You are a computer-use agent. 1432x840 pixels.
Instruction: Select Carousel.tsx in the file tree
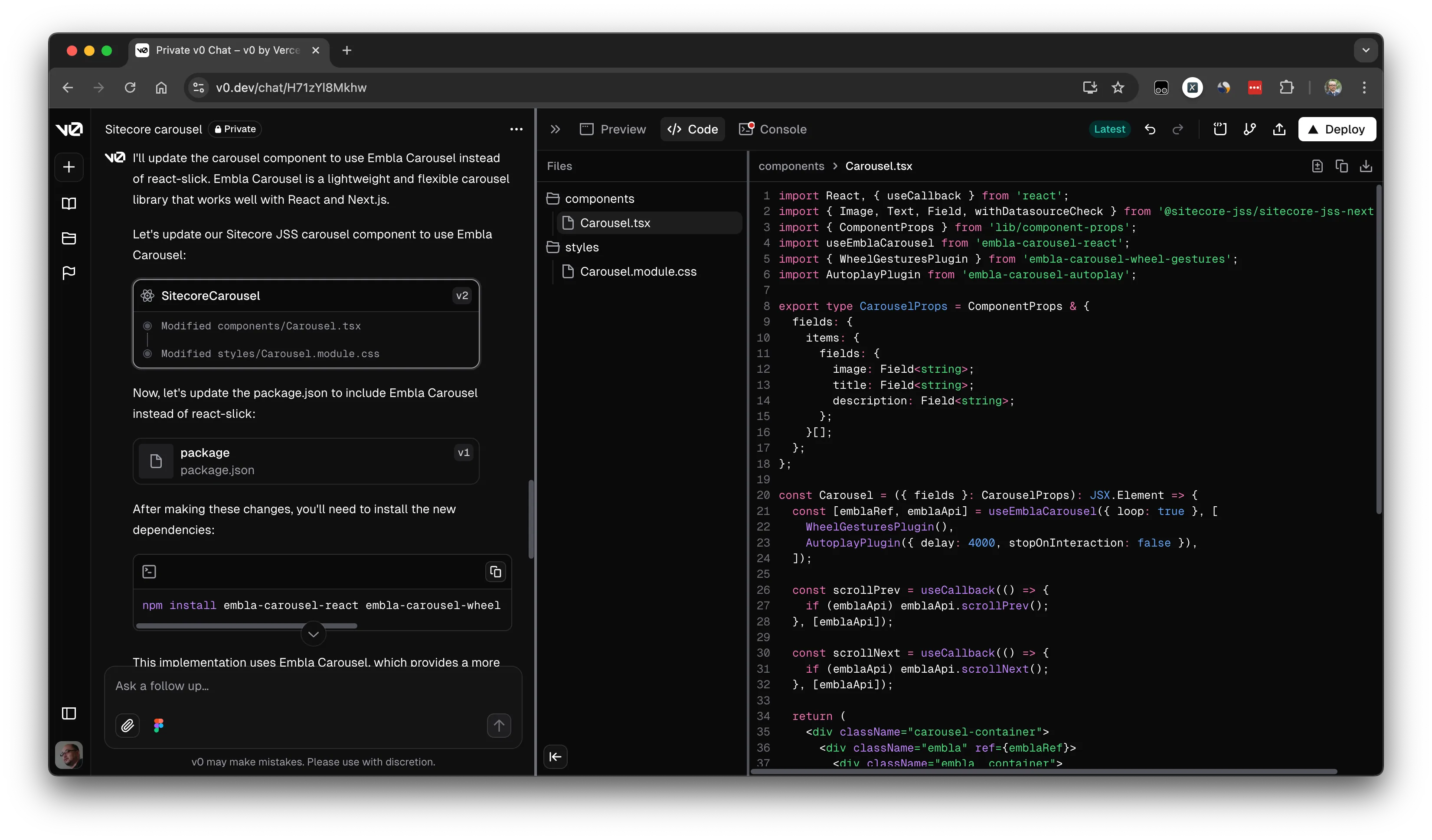coord(649,223)
